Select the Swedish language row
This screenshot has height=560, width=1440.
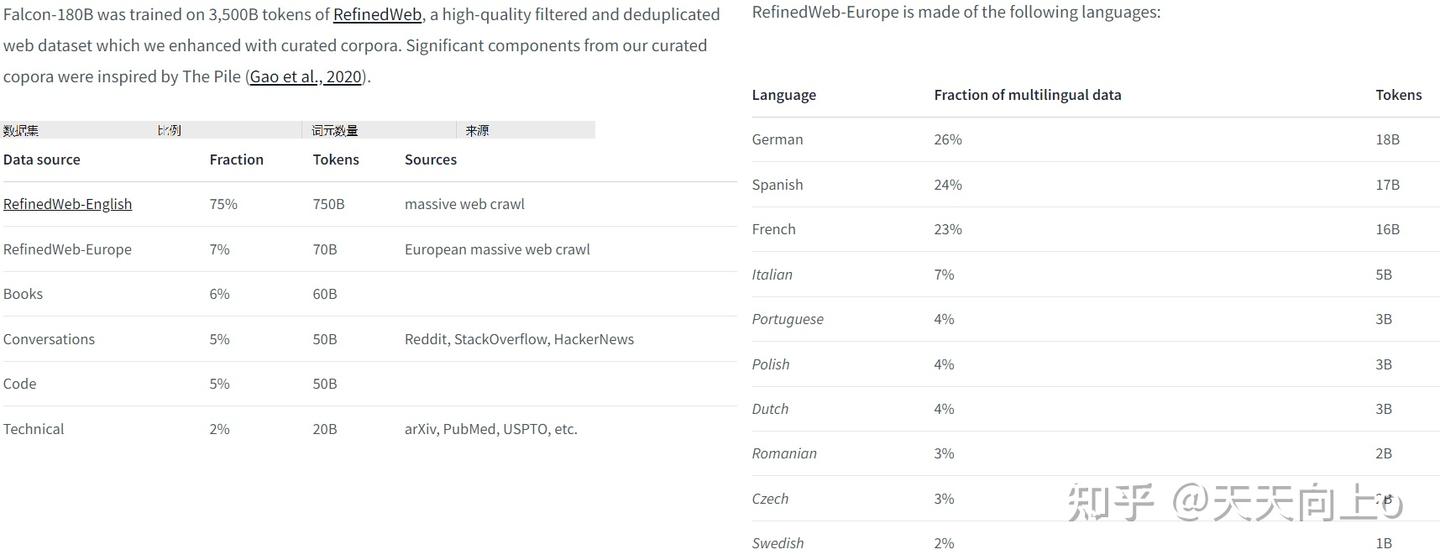778,543
